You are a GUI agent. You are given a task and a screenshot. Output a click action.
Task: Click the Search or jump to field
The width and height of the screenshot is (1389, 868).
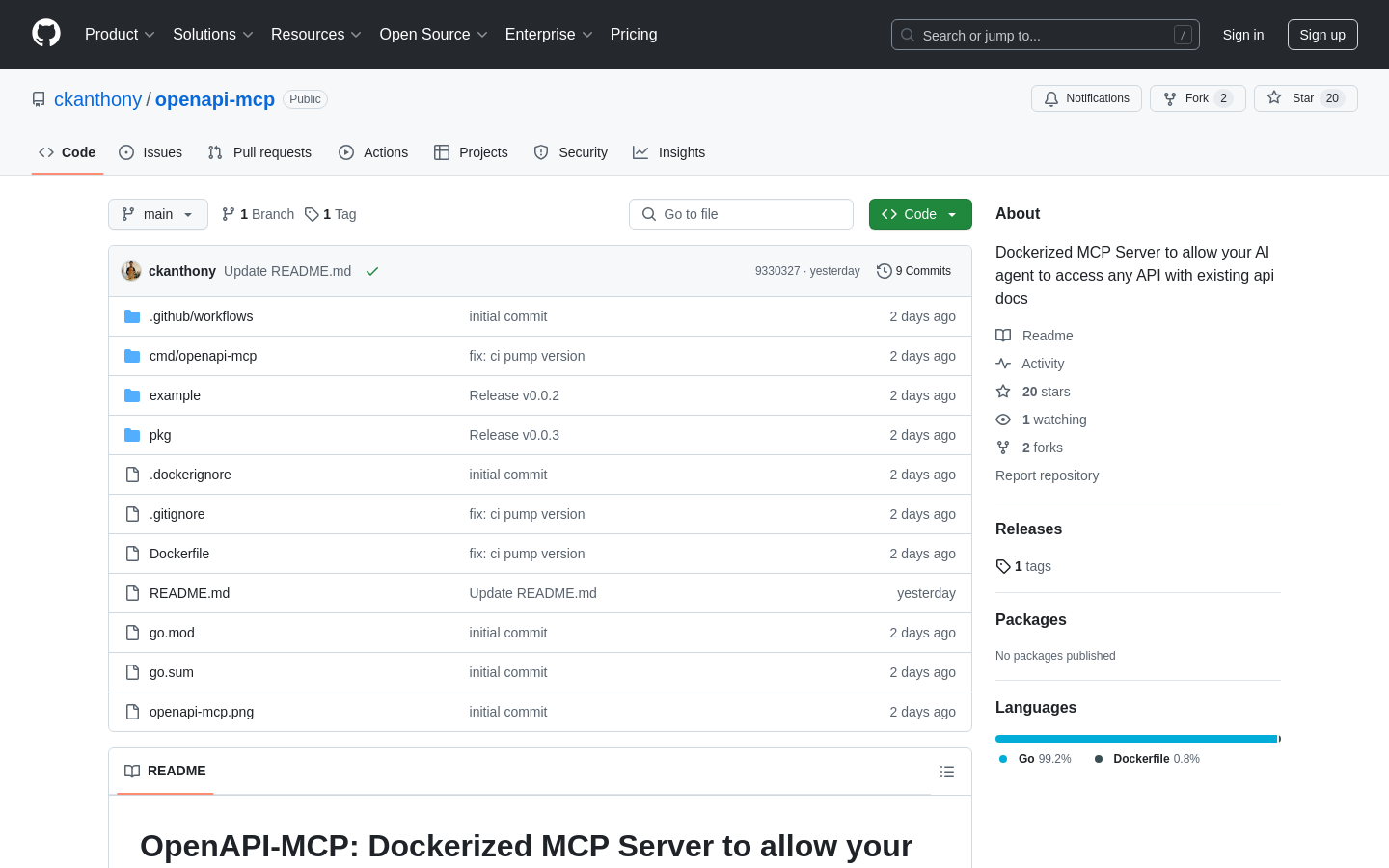[x=1046, y=35]
